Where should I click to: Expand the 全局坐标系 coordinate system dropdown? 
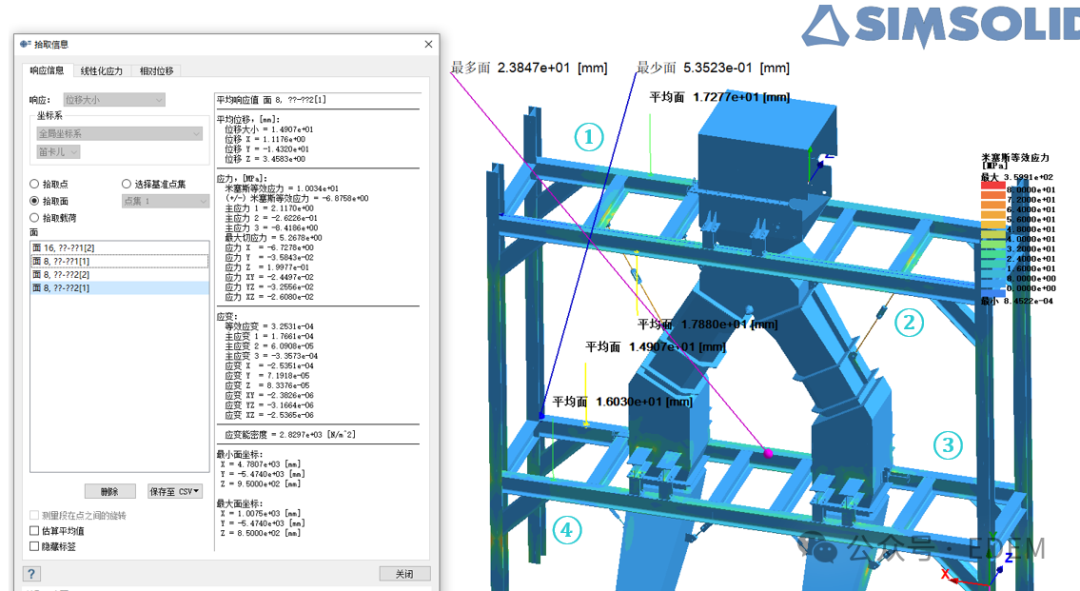[x=119, y=133]
